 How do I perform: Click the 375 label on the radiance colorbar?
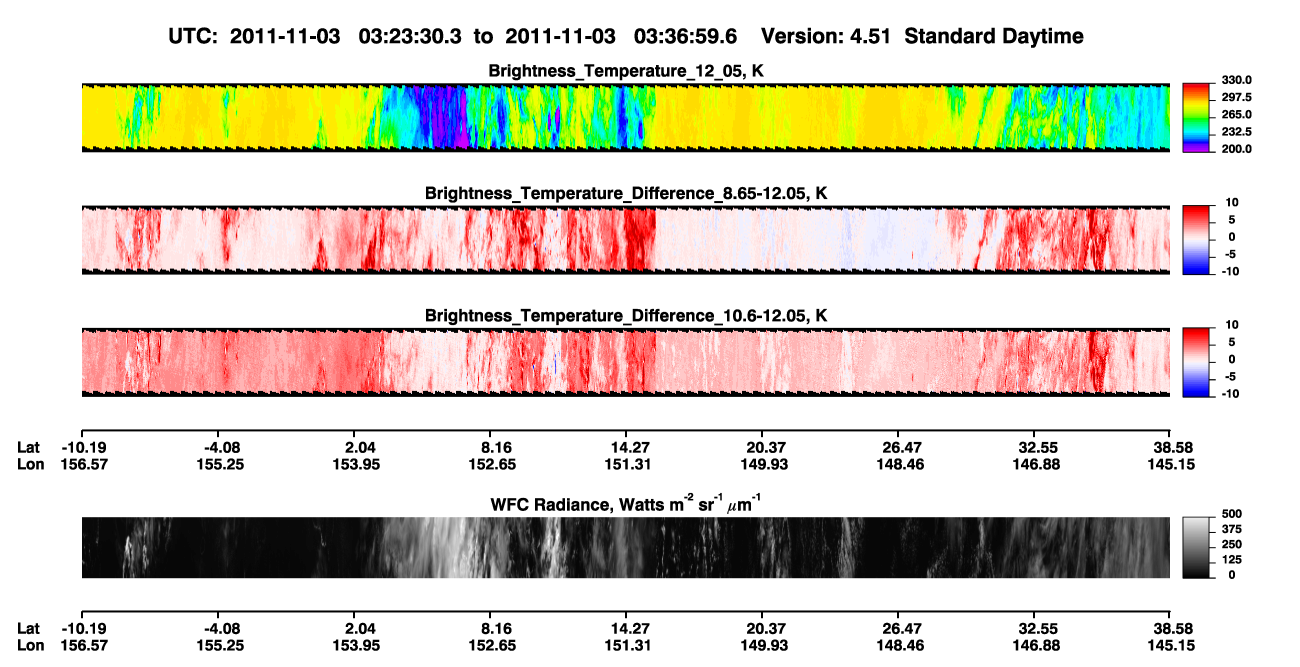point(1233,528)
